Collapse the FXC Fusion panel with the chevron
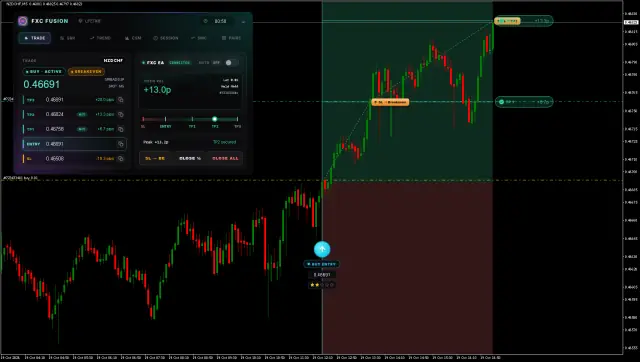The width and height of the screenshot is (640, 362). click(x=243, y=21)
